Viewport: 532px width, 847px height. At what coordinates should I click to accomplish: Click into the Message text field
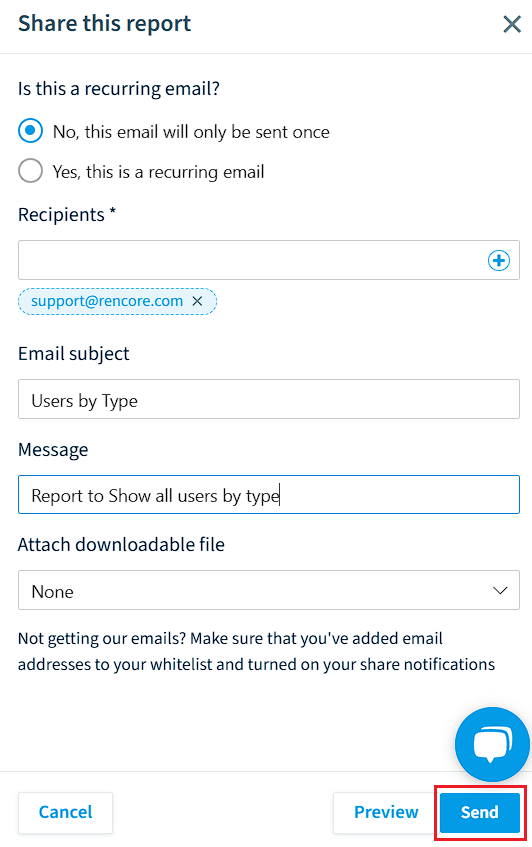pos(269,494)
